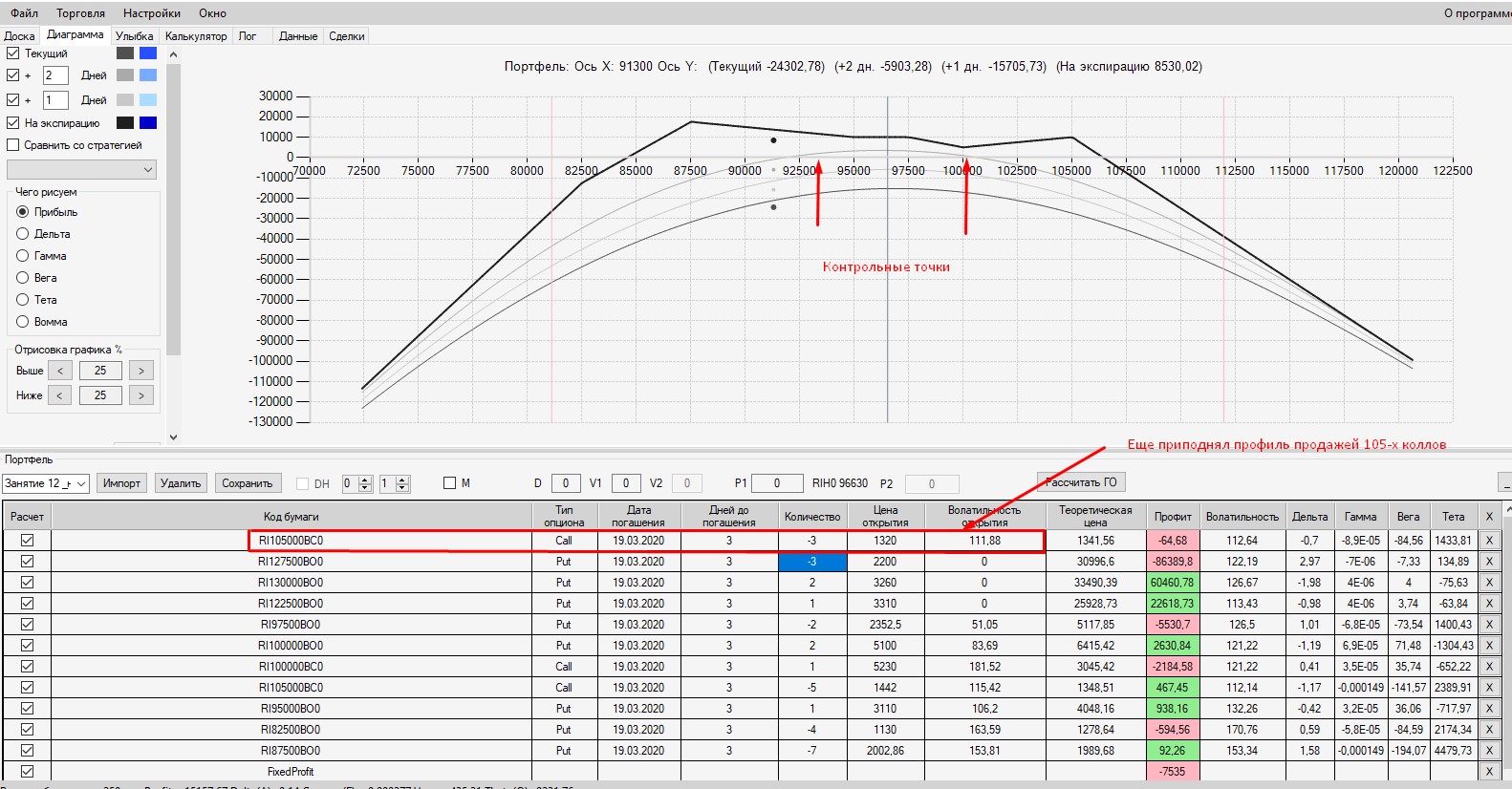Select the Вега radio option

pyautogui.click(x=23, y=278)
